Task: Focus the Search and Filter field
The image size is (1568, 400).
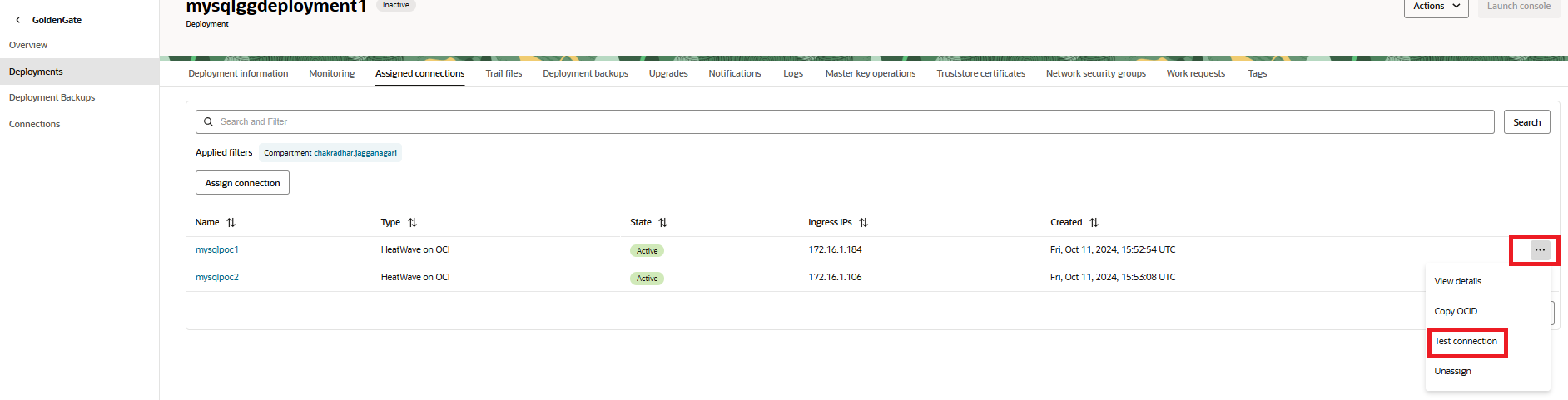Action: pos(845,122)
